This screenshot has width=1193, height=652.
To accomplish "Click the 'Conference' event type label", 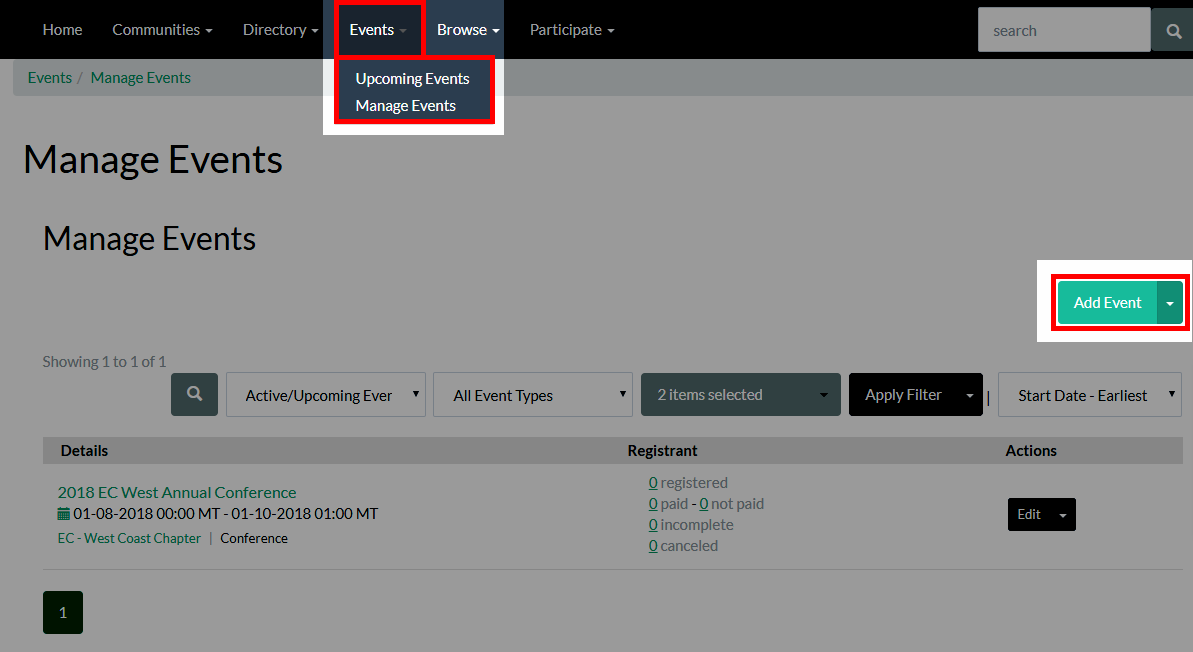I will pos(254,538).
